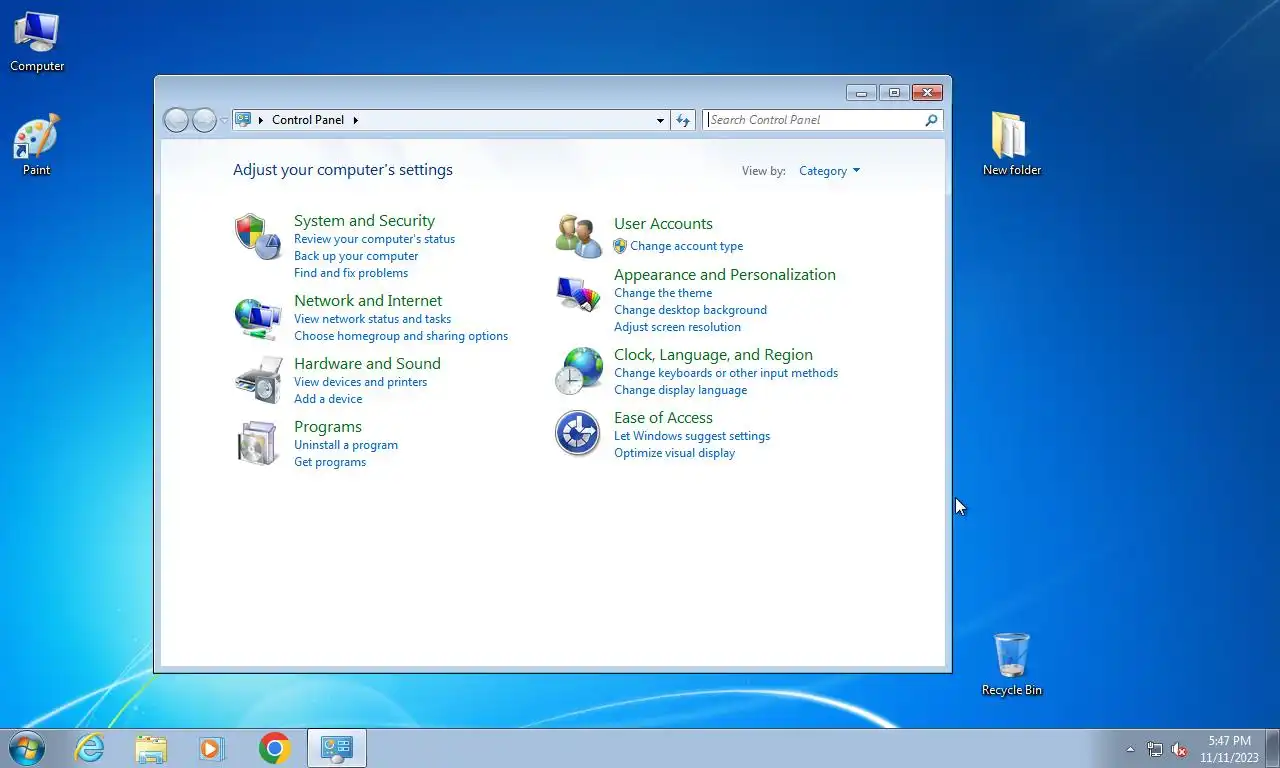Viewport: 1280px width, 768px height.
Task: Click Change account type link
Action: [686, 246]
